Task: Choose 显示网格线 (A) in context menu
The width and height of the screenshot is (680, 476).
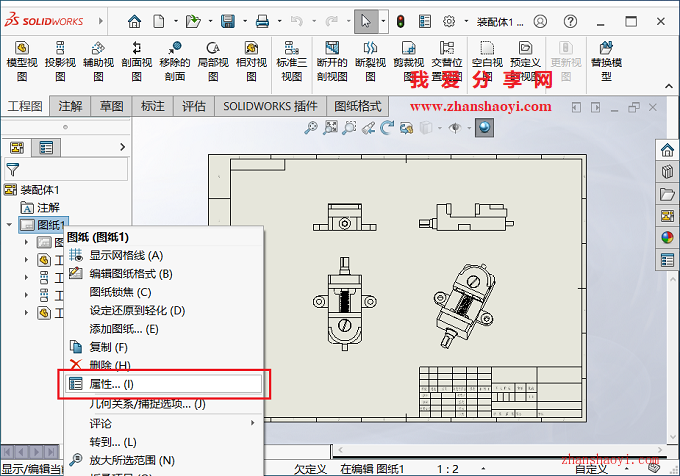Action: pos(163,255)
